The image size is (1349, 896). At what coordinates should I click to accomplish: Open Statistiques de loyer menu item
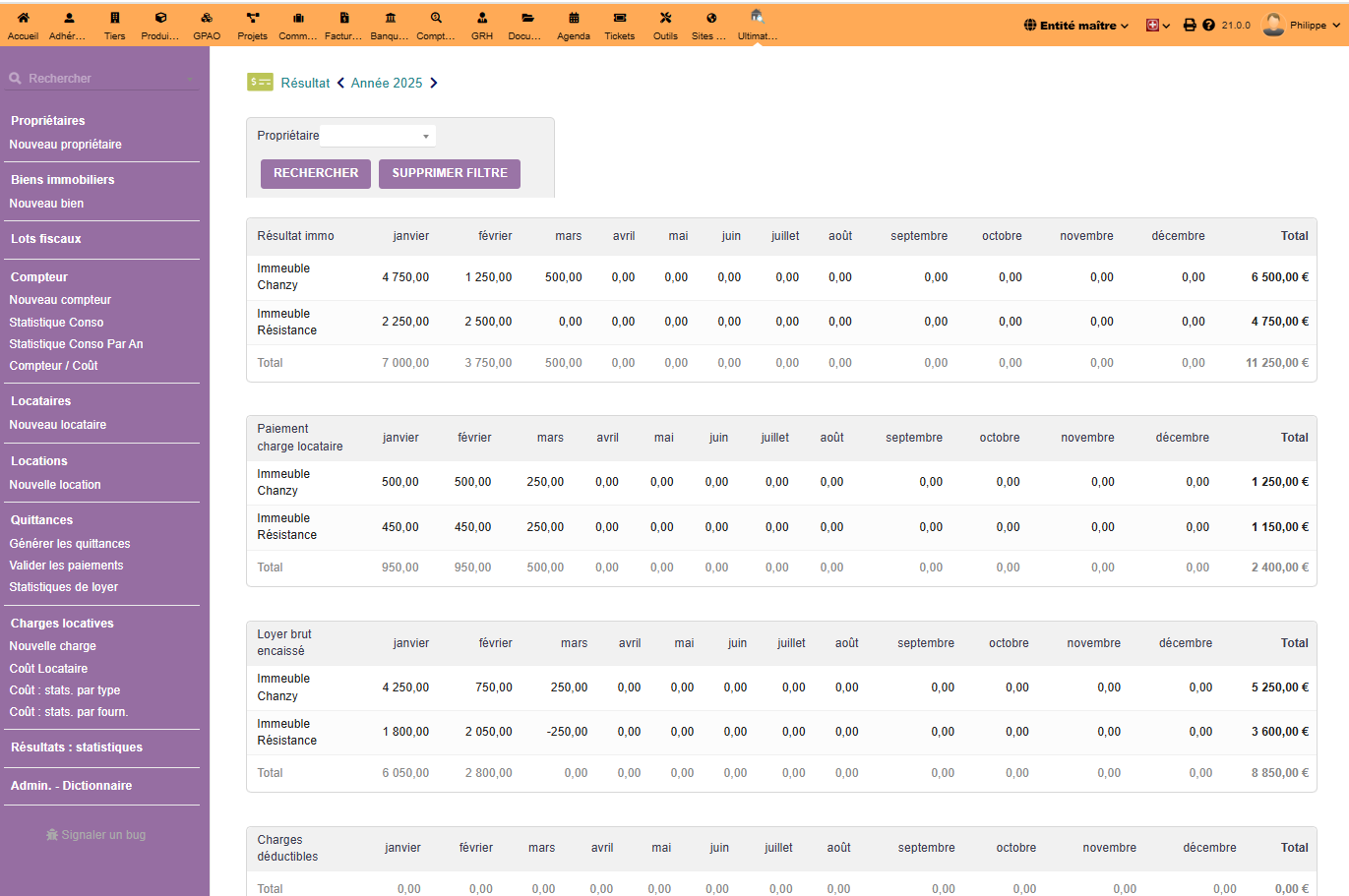pyautogui.click(x=64, y=587)
